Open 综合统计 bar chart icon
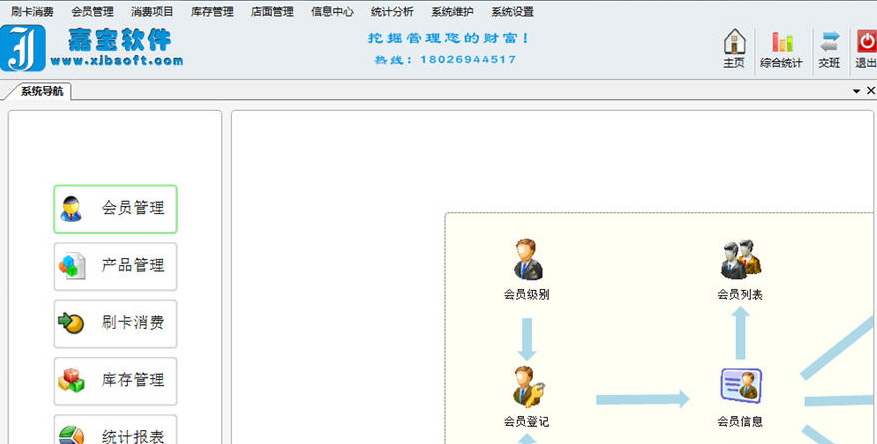This screenshot has width=877, height=444. 782,42
